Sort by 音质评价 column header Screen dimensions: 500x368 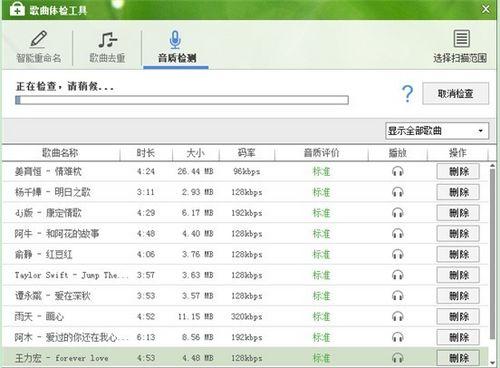[x=321, y=153]
